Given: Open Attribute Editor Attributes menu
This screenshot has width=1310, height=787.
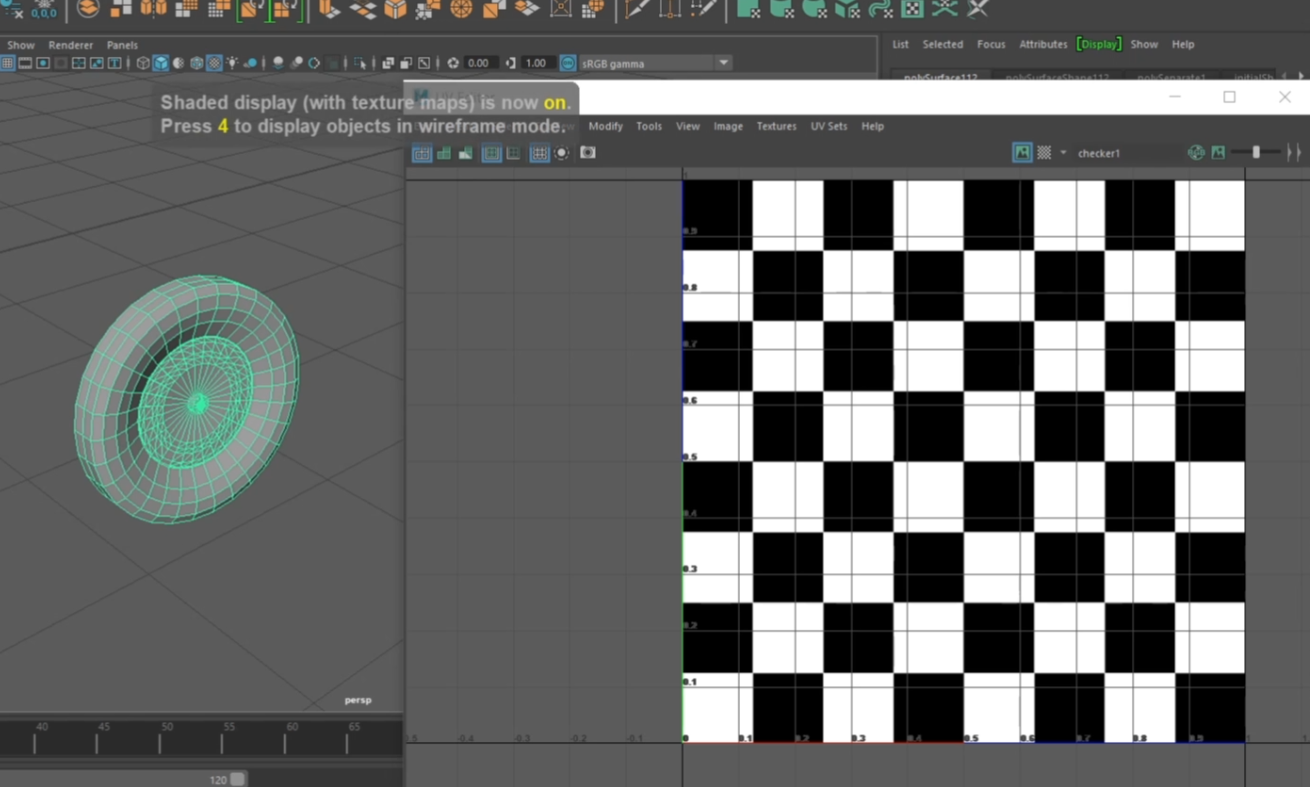Looking at the screenshot, I should pos(1043,44).
